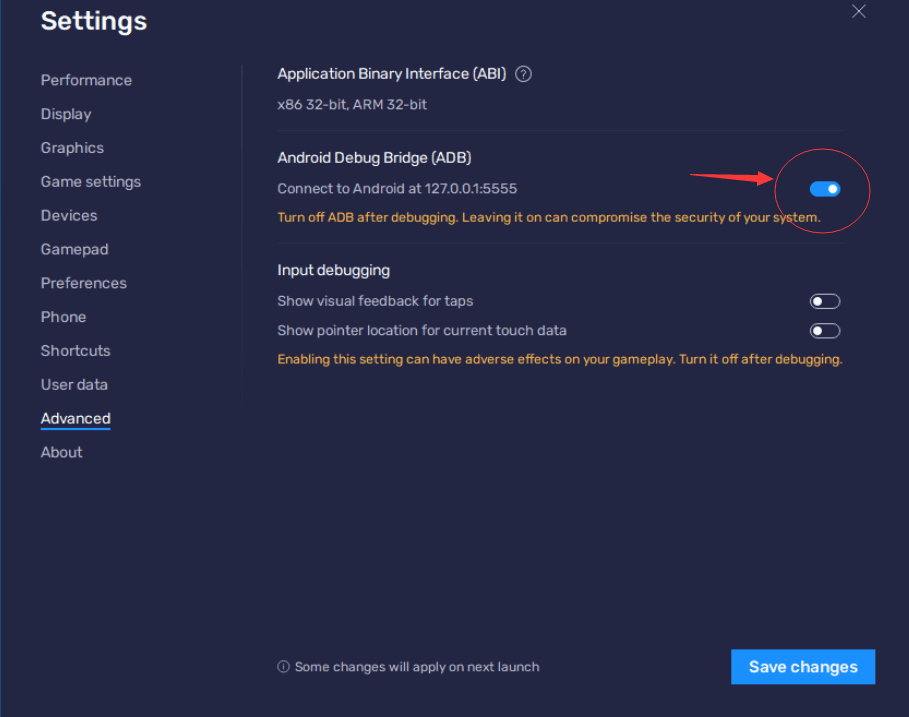The height and width of the screenshot is (717, 909).
Task: Go to Graphics settings
Action: (x=72, y=148)
